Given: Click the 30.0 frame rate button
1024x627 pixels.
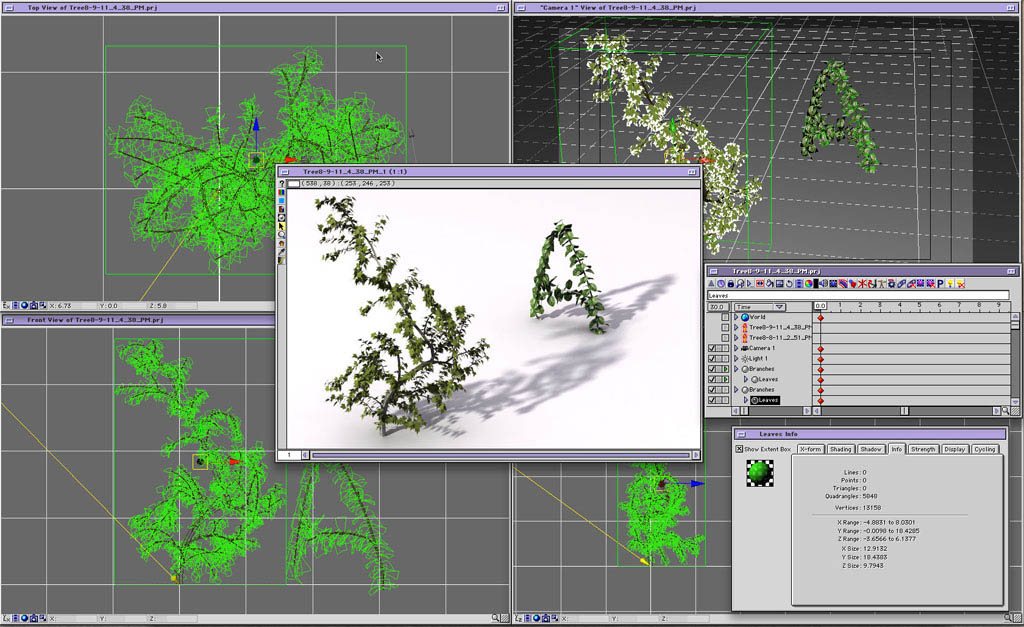Looking at the screenshot, I should pos(716,307).
